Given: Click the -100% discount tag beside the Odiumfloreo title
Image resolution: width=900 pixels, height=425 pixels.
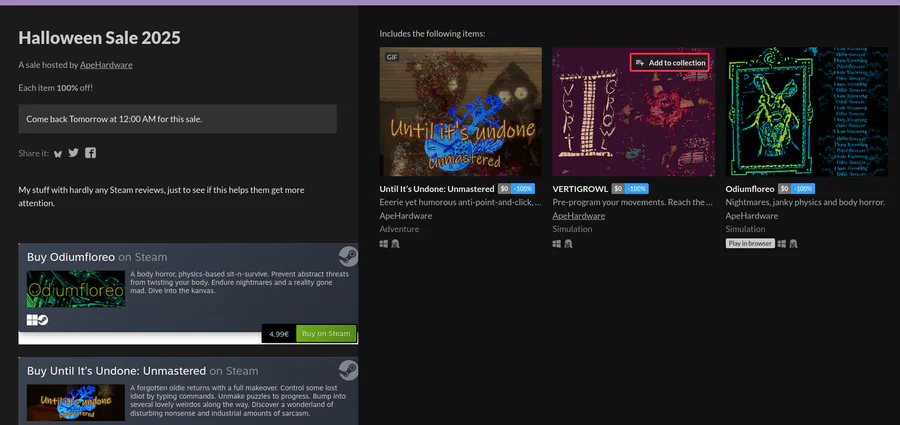Looking at the screenshot, I should point(802,189).
